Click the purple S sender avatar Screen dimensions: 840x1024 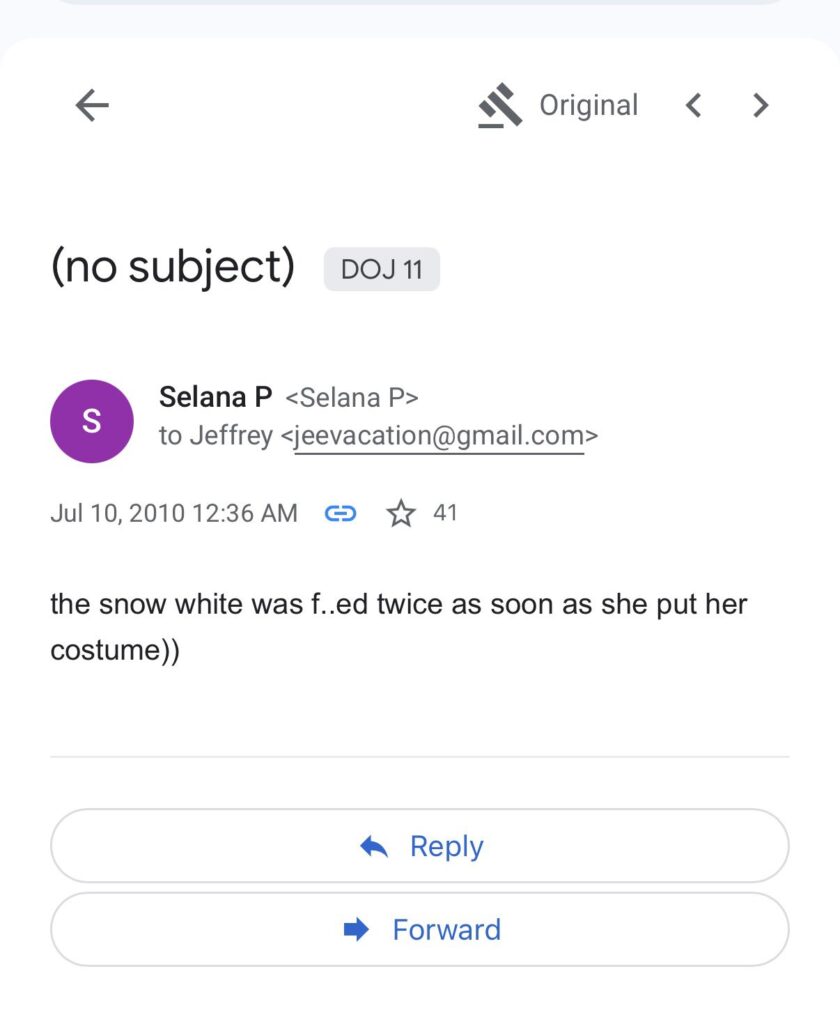coord(91,421)
